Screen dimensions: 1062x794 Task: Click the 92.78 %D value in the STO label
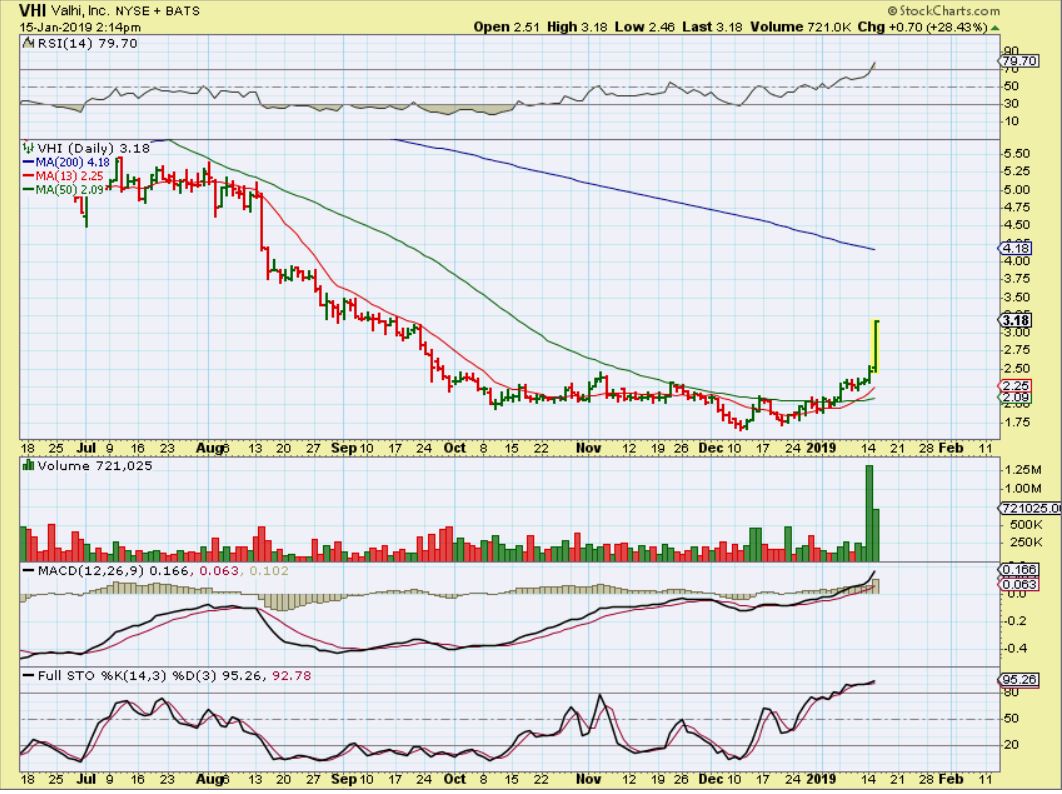(292, 675)
